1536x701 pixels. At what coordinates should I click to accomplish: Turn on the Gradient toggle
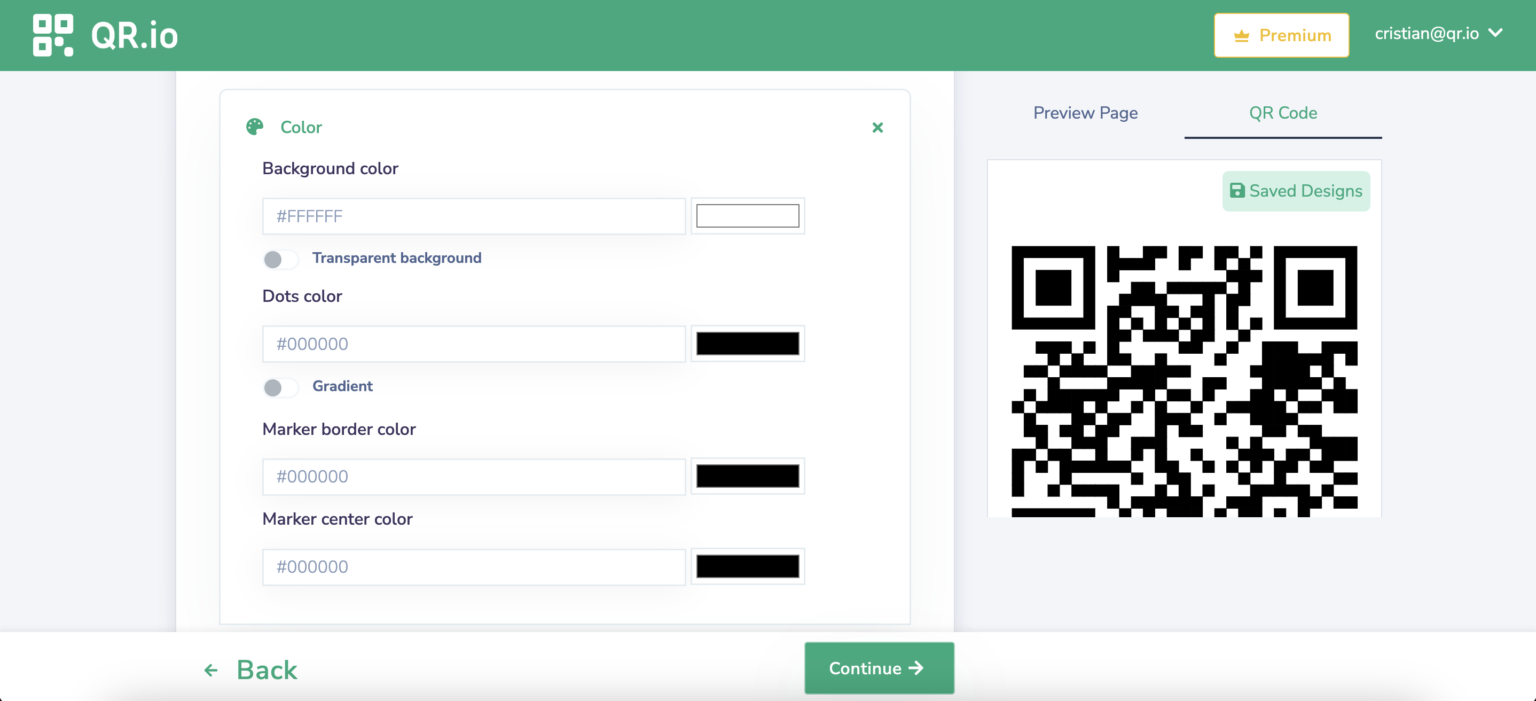280,388
